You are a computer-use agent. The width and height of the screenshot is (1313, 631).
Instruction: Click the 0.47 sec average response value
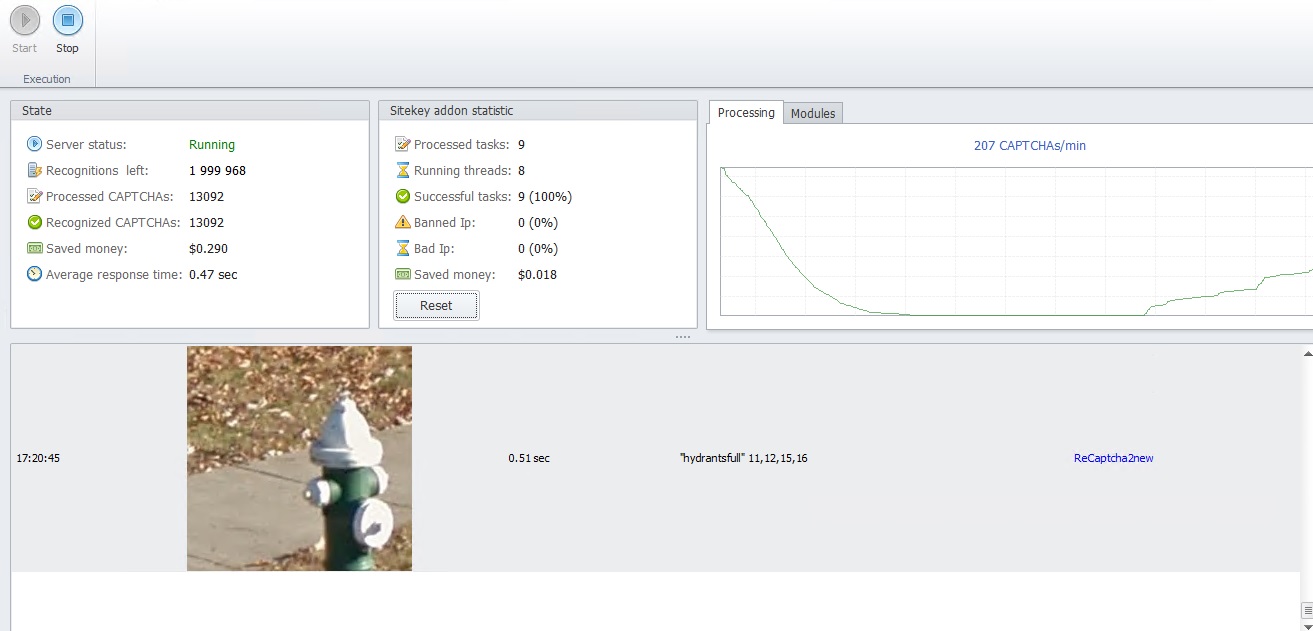tap(213, 275)
